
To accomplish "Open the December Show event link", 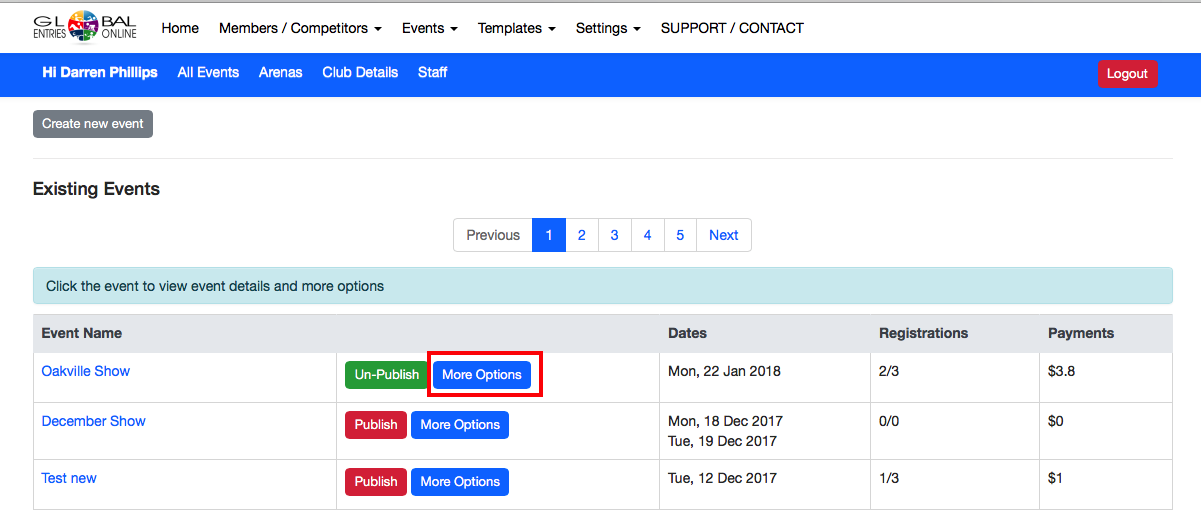I will (93, 421).
